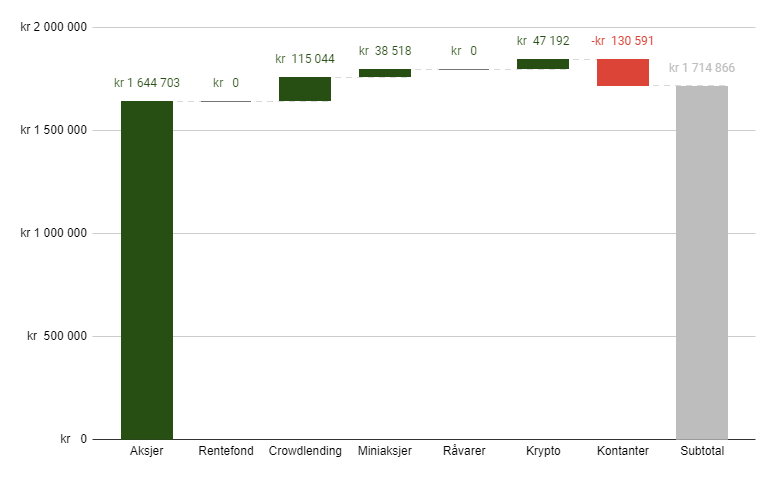Select the red Kontanter bar
The width and height of the screenshot is (778, 480).
(x=623, y=72)
